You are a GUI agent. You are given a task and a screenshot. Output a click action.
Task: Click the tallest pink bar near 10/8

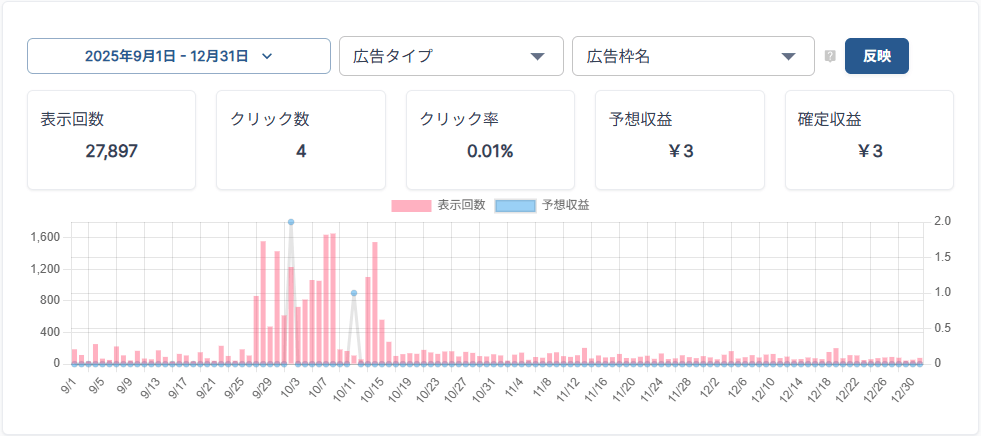coord(333,300)
